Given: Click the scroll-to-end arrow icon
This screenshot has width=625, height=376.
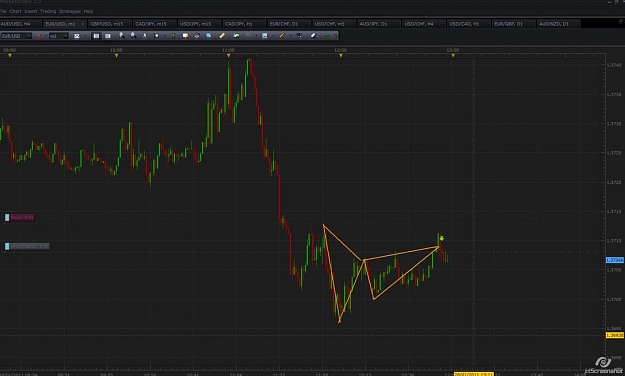Looking at the screenshot, I should [156, 36].
